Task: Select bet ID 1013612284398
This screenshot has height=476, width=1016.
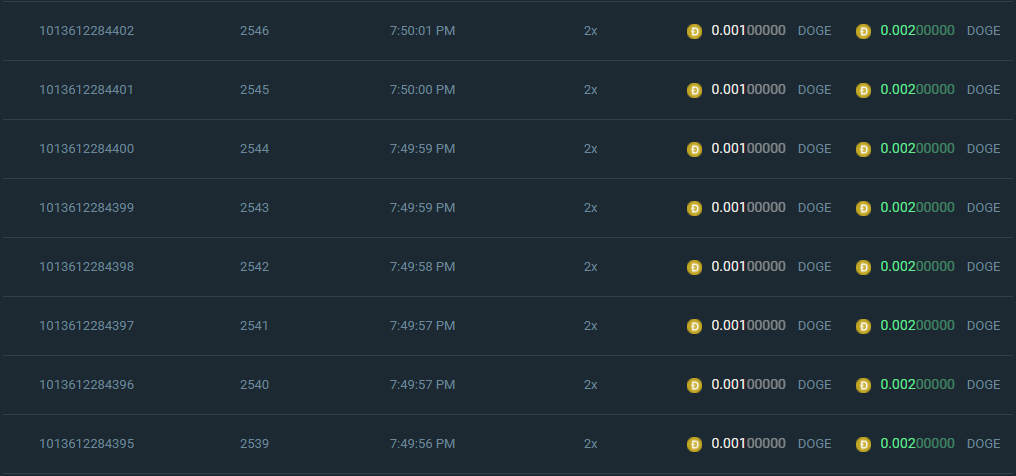Action: click(x=87, y=267)
